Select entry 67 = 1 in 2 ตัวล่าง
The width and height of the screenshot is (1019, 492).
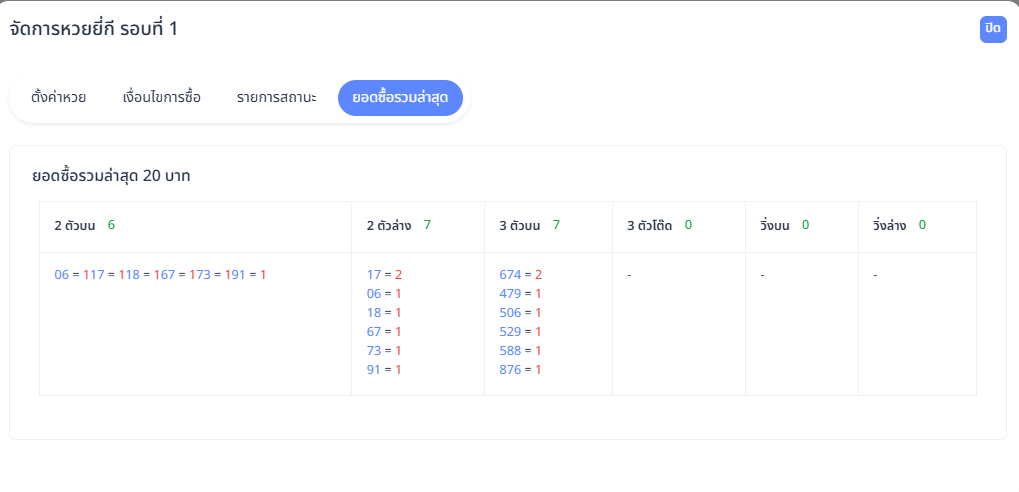384,331
